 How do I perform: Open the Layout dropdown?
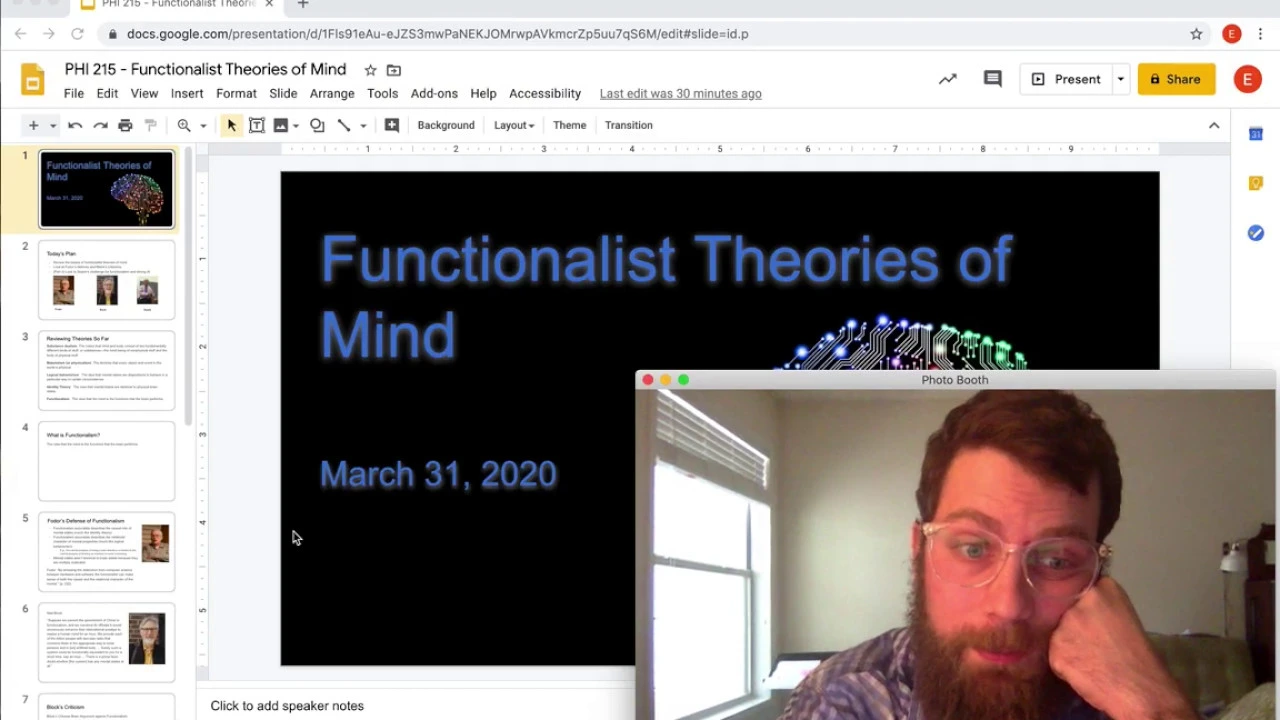514,125
